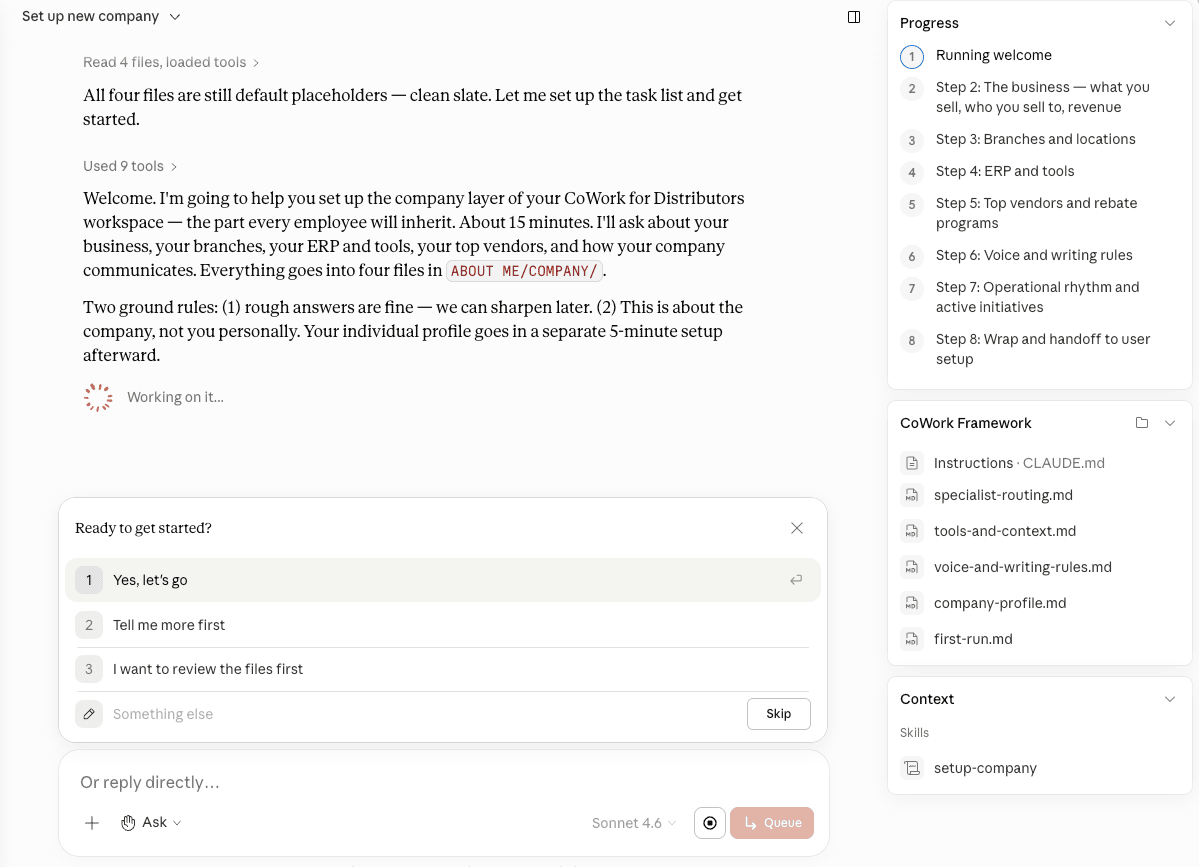1199x867 pixels.
Task: Click the stop recording circle button
Action: click(710, 823)
